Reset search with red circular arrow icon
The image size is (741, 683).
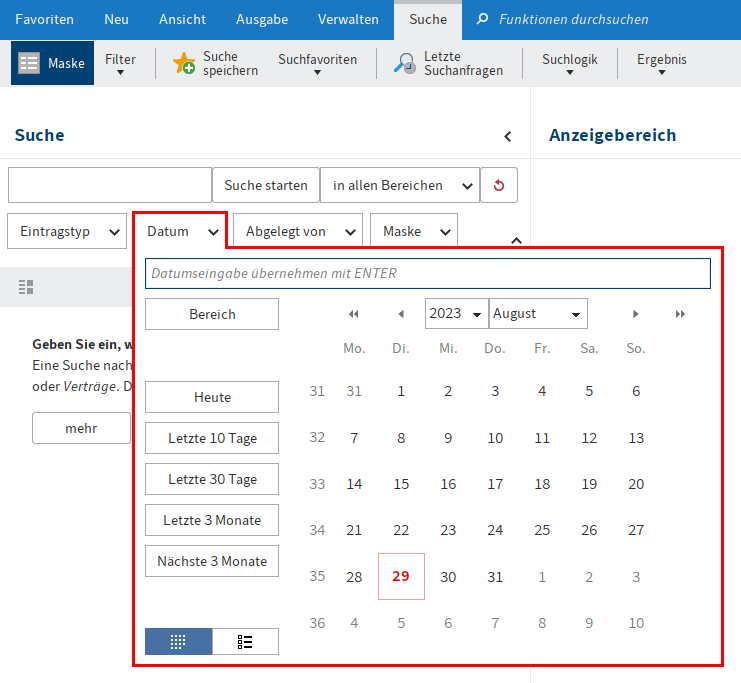click(x=499, y=185)
